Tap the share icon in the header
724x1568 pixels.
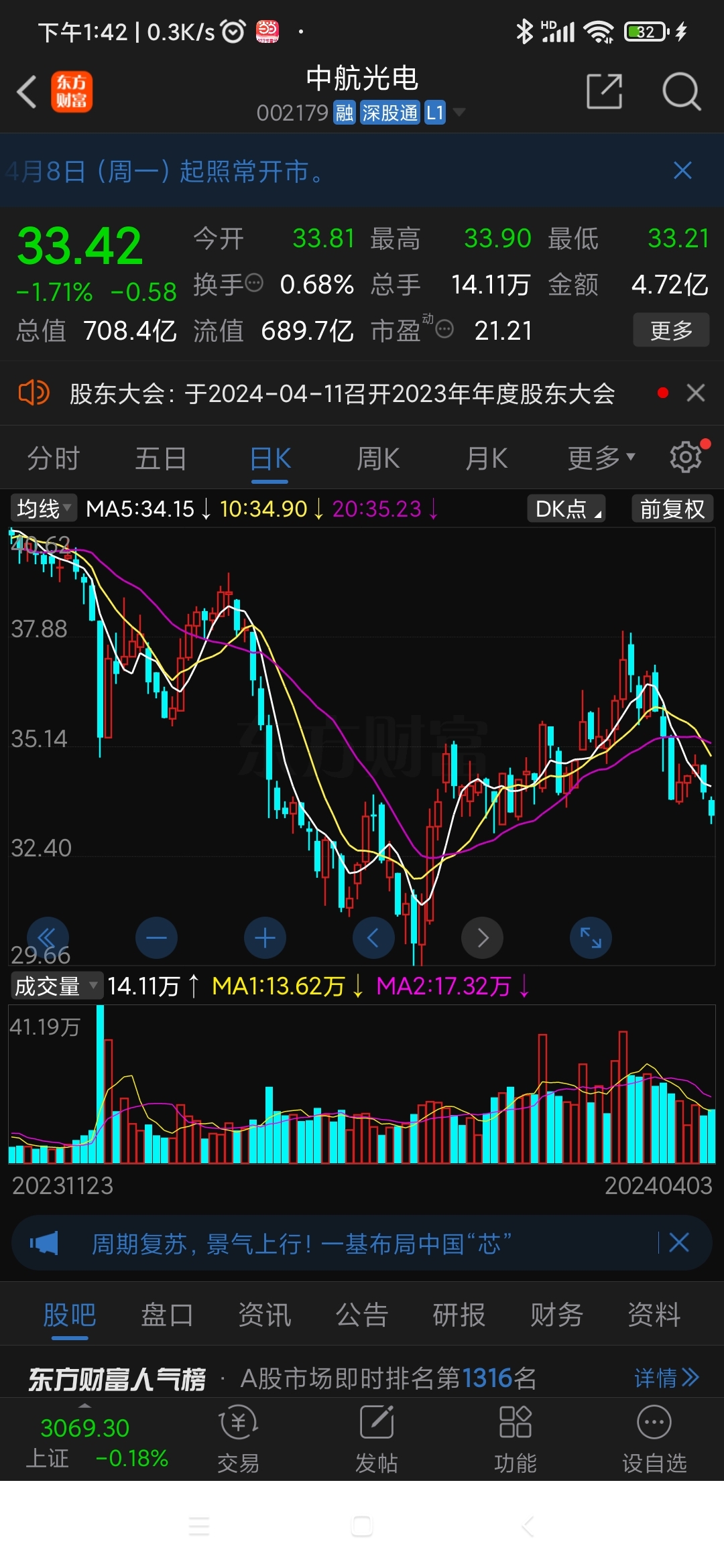click(604, 91)
